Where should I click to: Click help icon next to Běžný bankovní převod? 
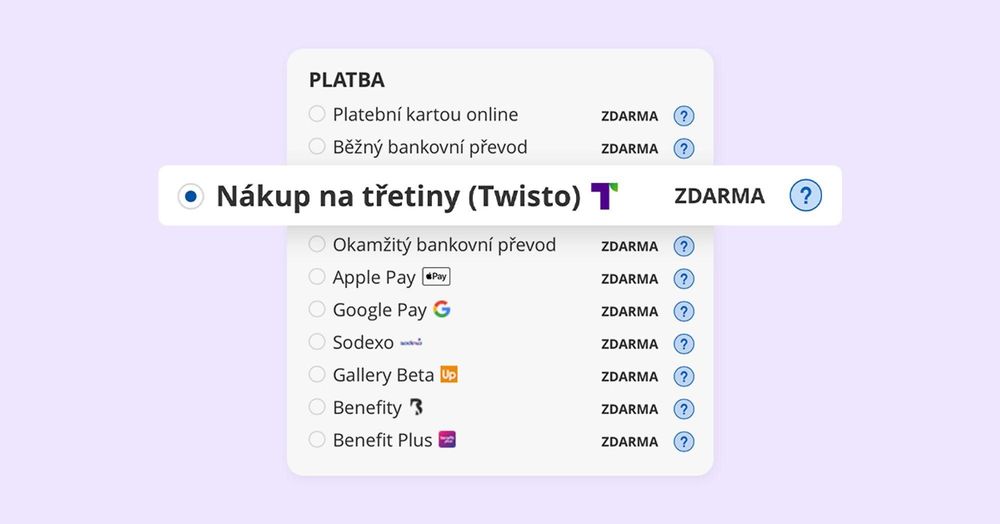click(x=684, y=149)
